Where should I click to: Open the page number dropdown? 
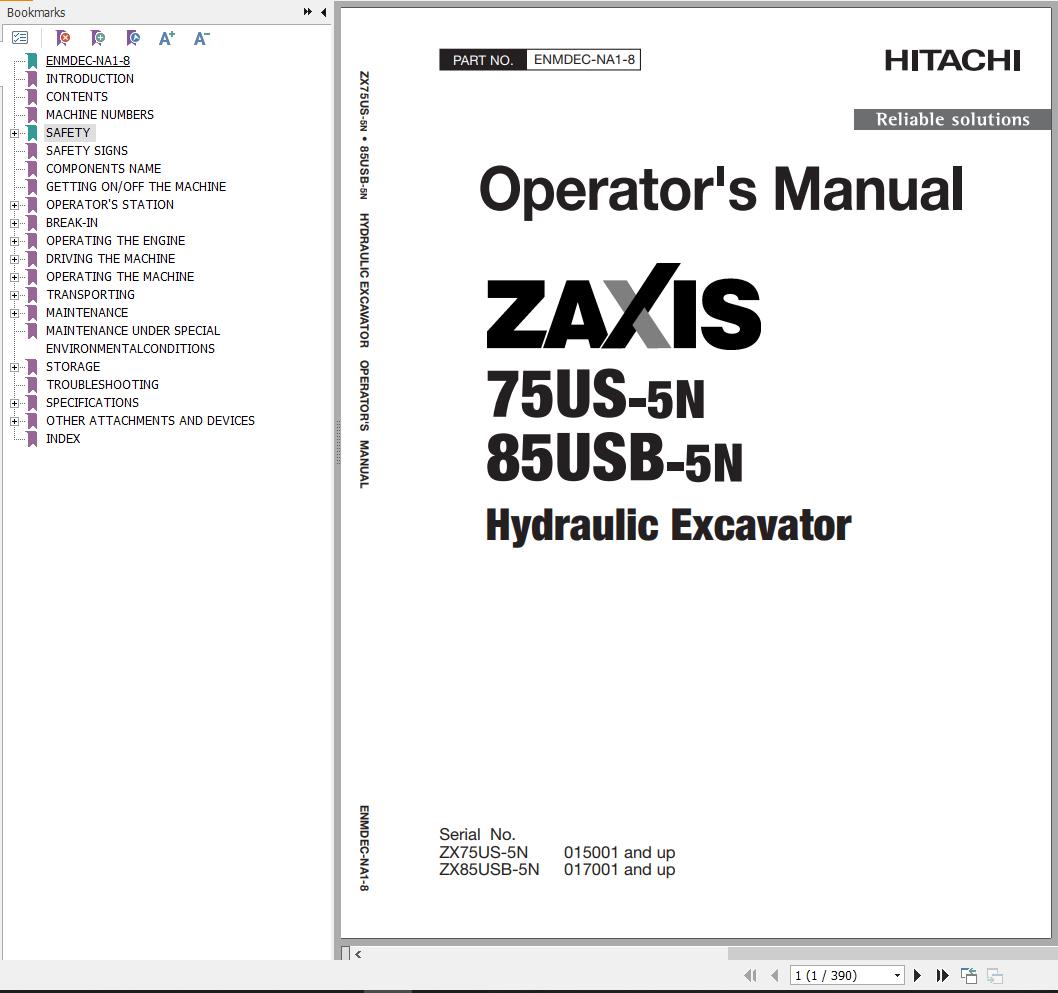coord(897,975)
